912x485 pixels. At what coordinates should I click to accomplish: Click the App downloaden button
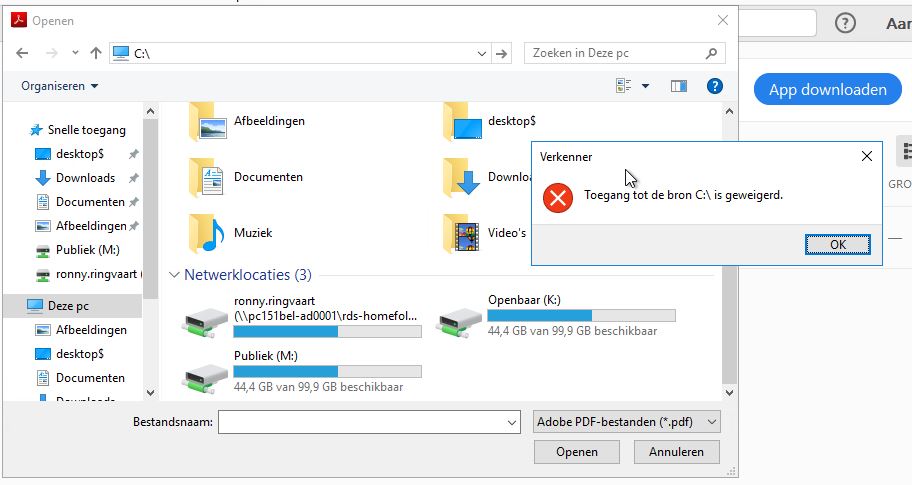(x=827, y=90)
